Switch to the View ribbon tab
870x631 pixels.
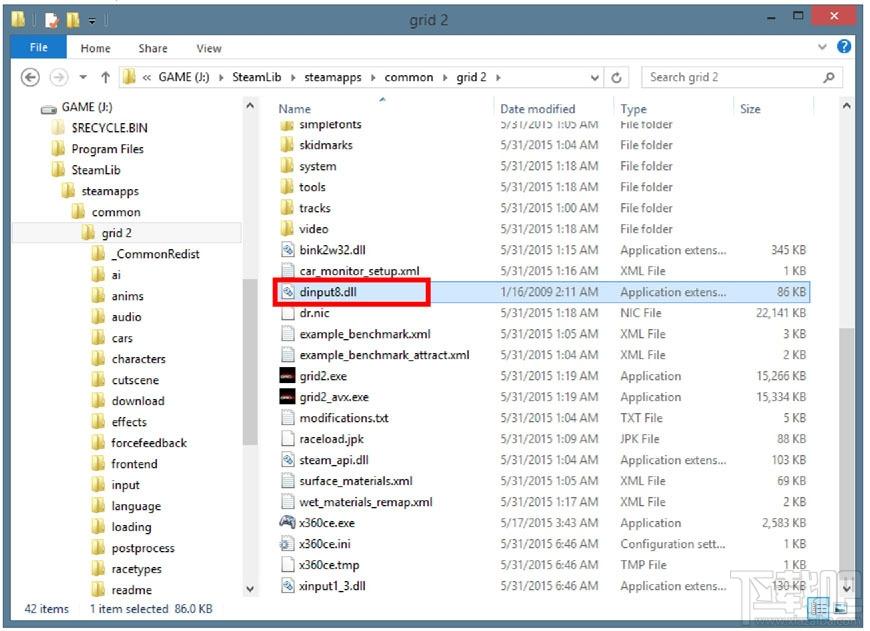click(209, 48)
